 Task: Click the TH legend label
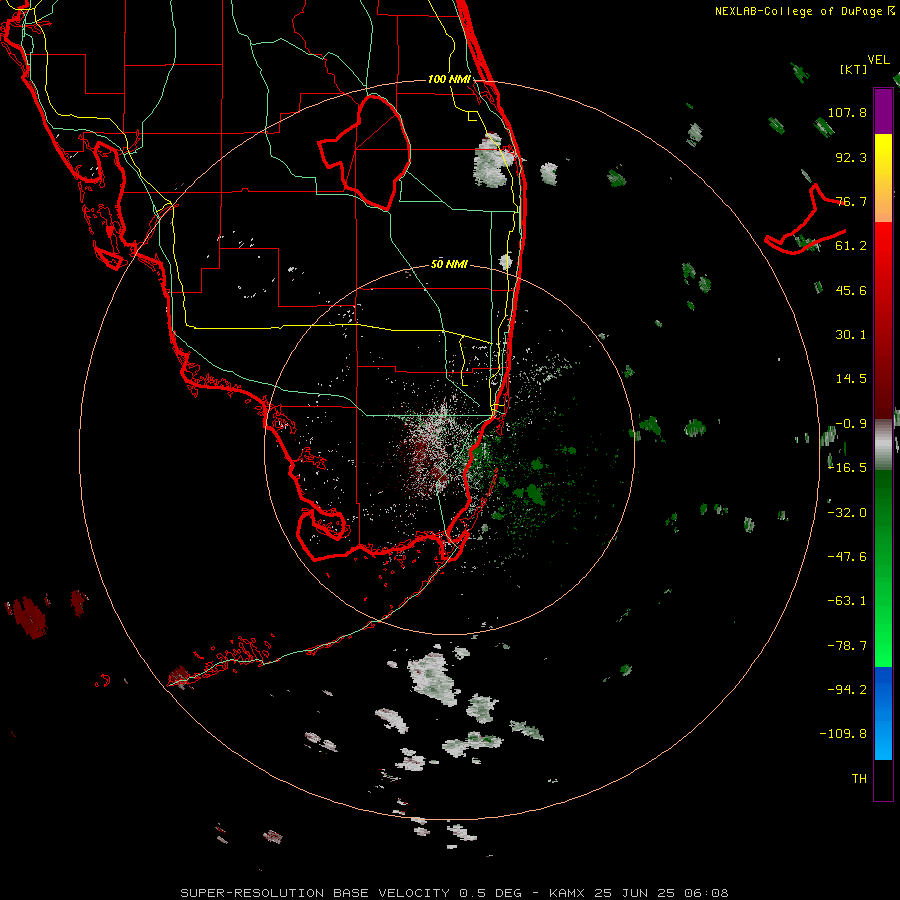[859, 778]
